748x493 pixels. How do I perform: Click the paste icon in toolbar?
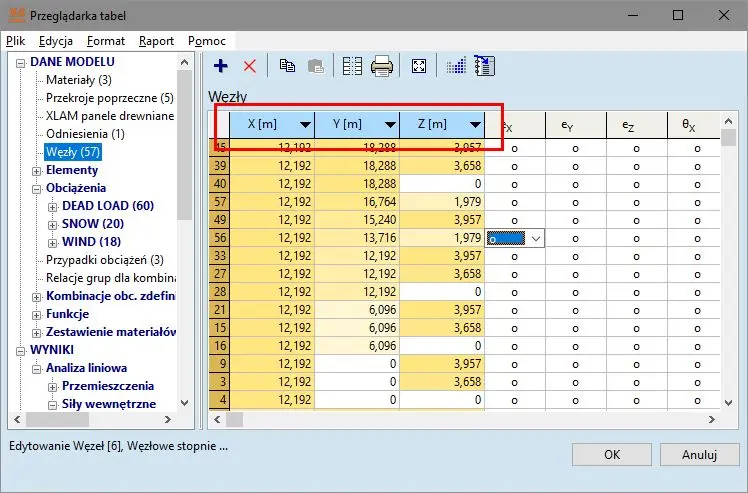point(316,66)
